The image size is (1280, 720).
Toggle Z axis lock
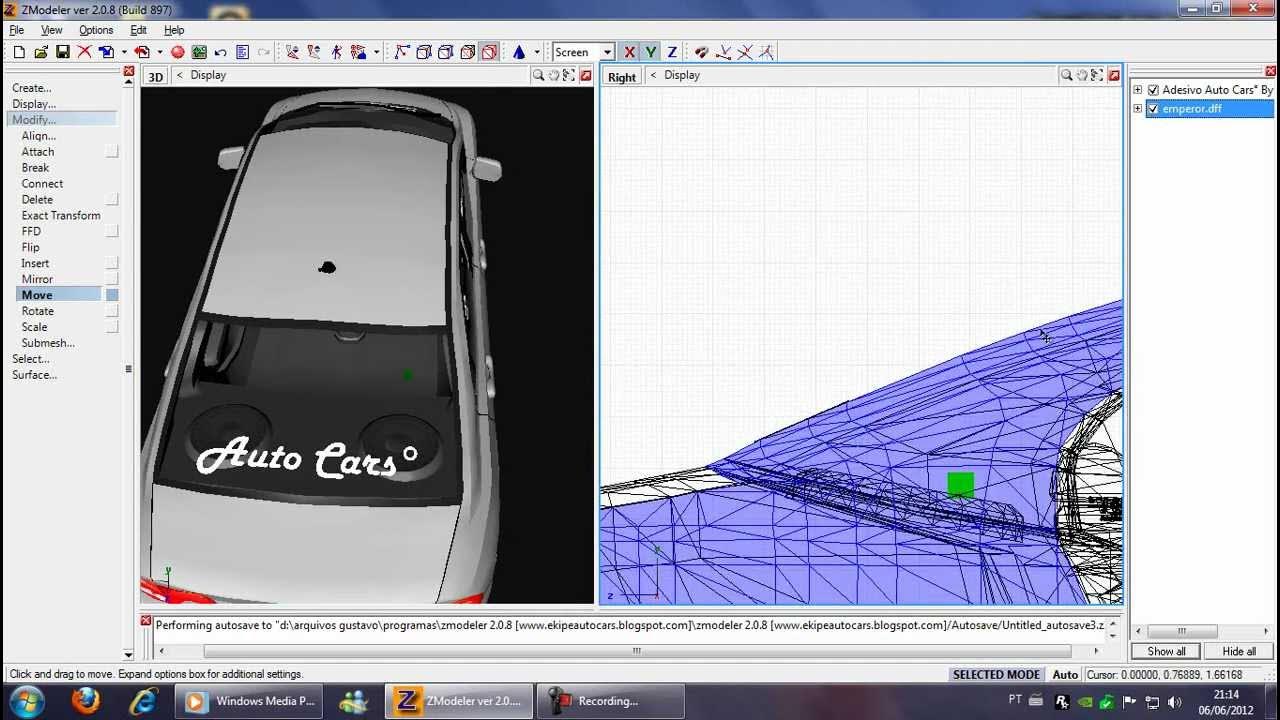click(672, 52)
